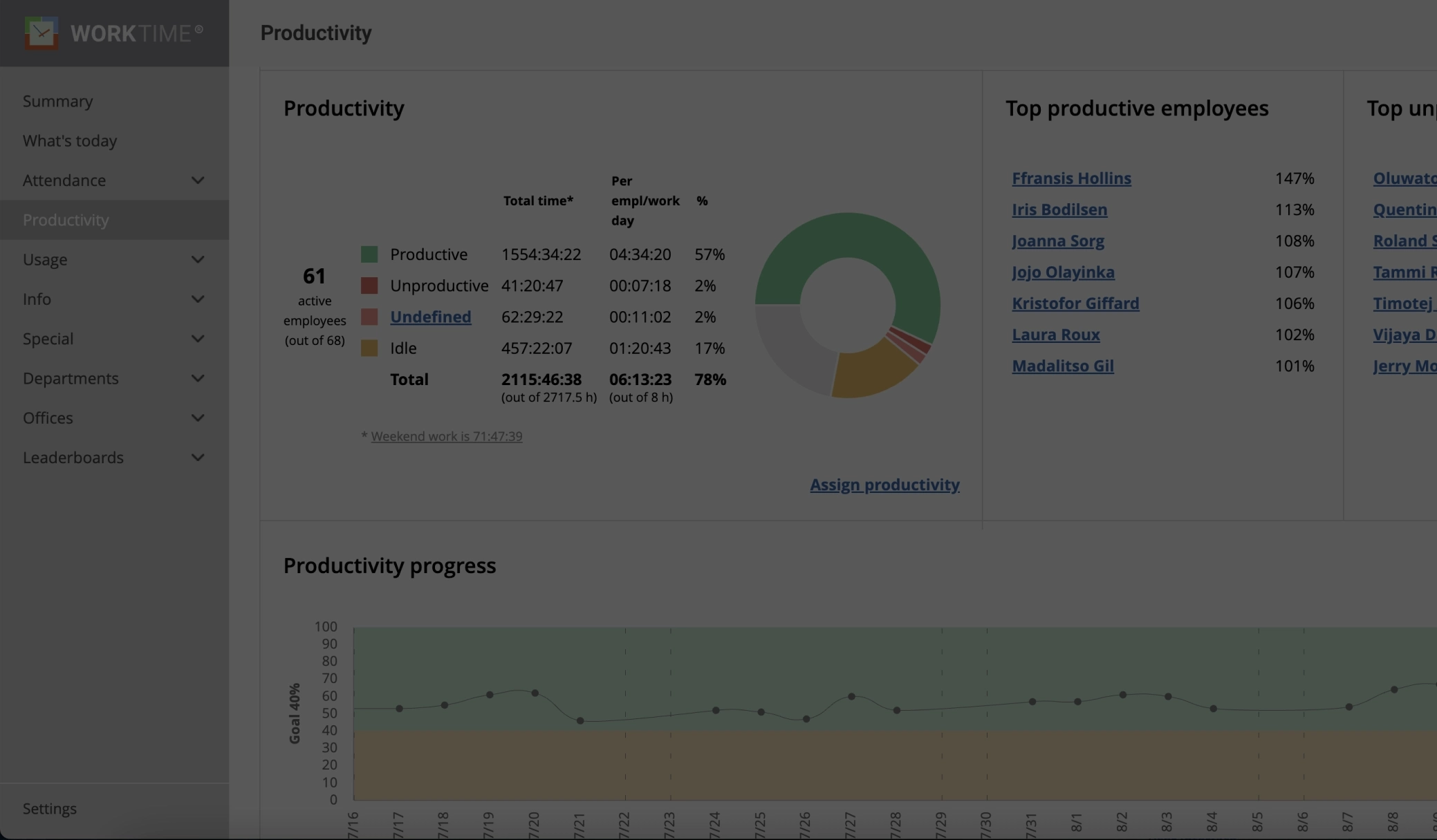Image resolution: width=1437 pixels, height=840 pixels.
Task: Click the yellow Idle legend swatch
Action: pyautogui.click(x=369, y=348)
